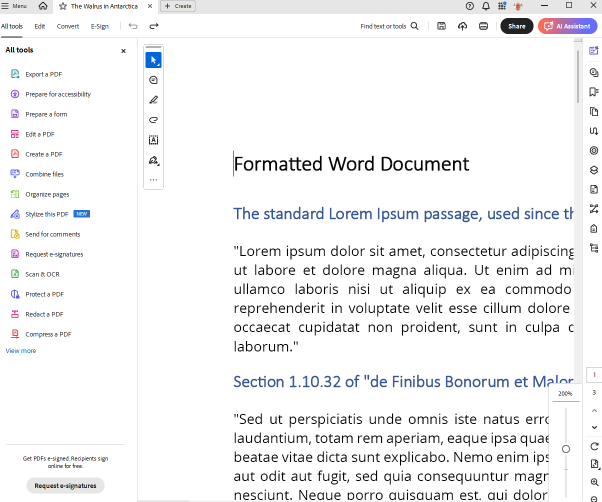Select the Highlight pen tool

pos(153,100)
